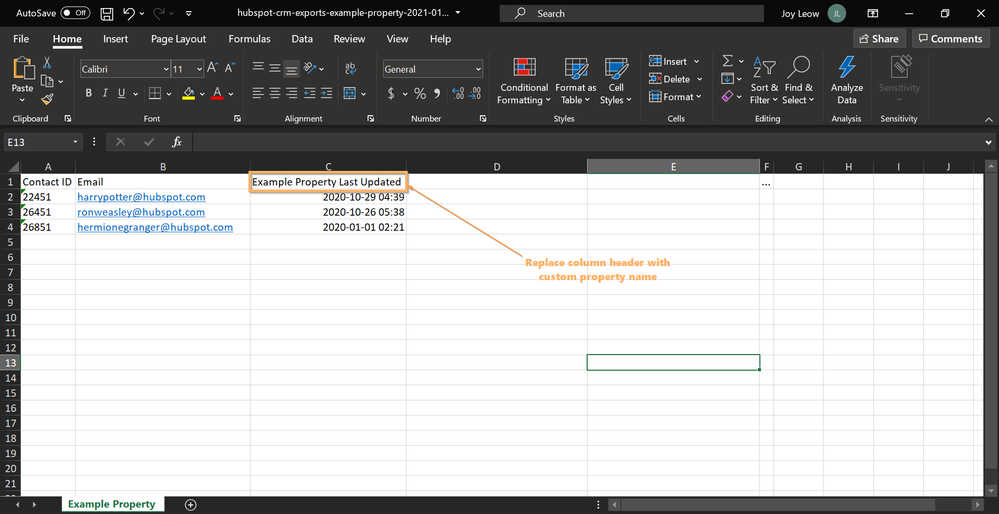Click inside the formula bar input
The image size is (999, 514).
pyautogui.click(x=586, y=142)
